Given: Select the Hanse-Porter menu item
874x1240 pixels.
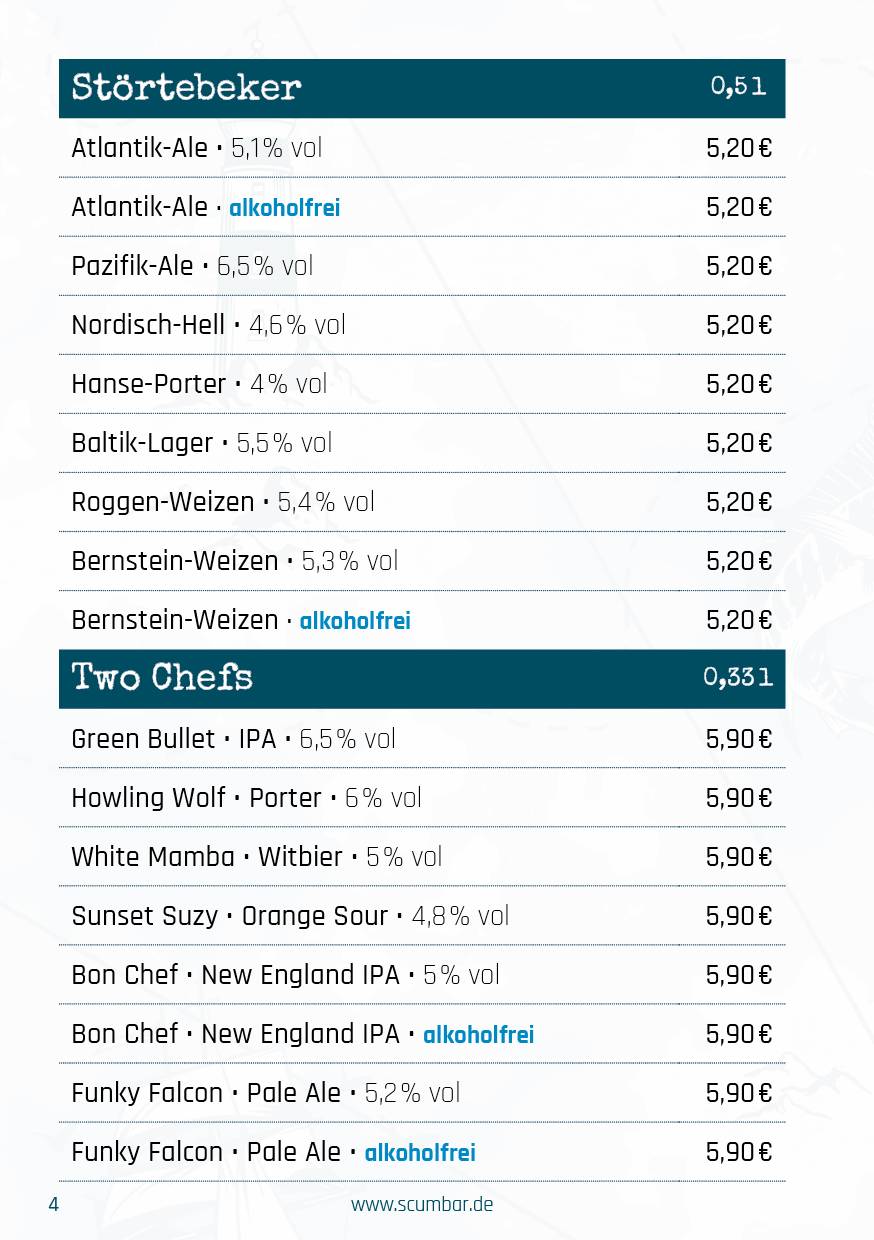Looking at the screenshot, I should [x=422, y=384].
